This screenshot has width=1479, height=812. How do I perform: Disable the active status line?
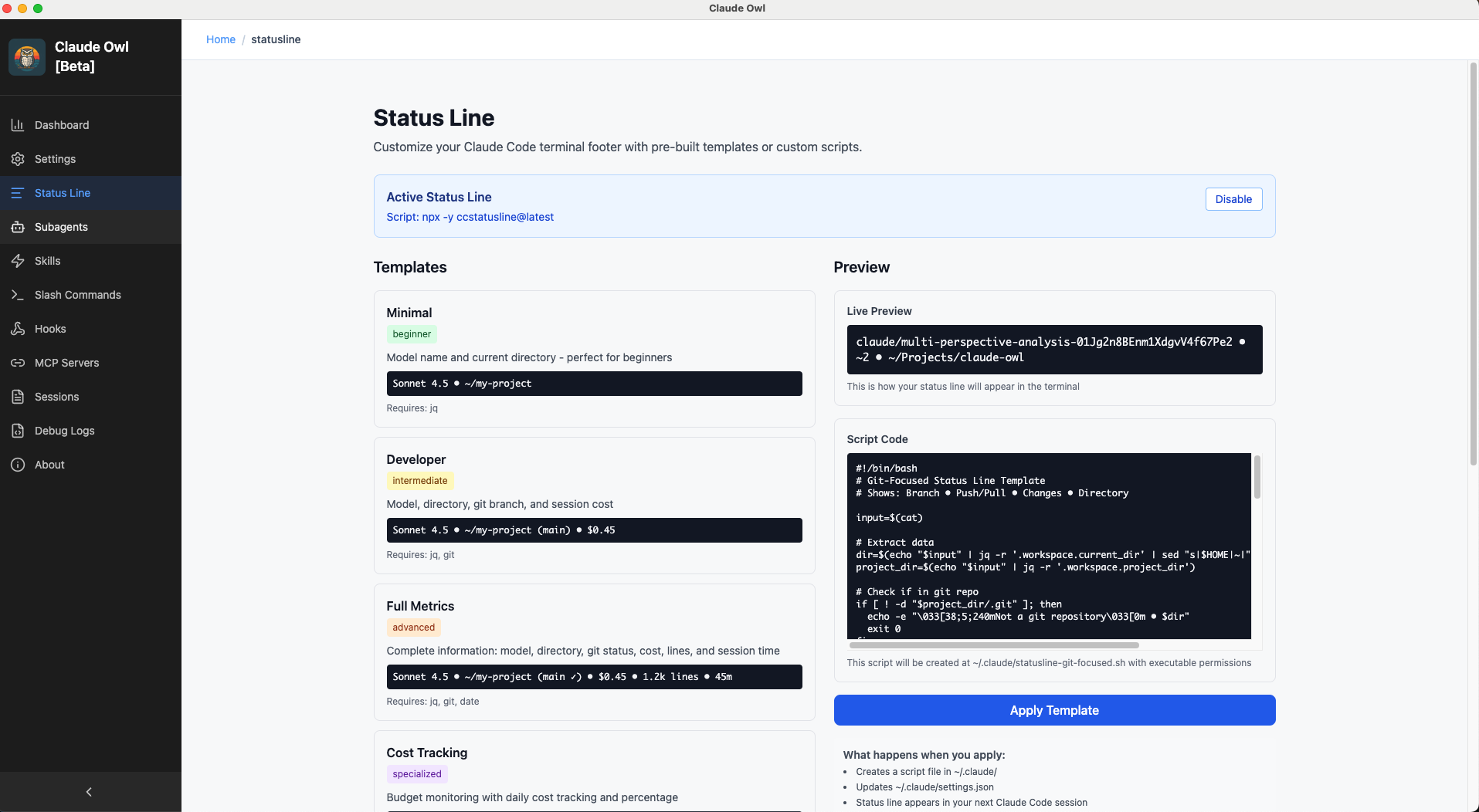pyautogui.click(x=1233, y=198)
